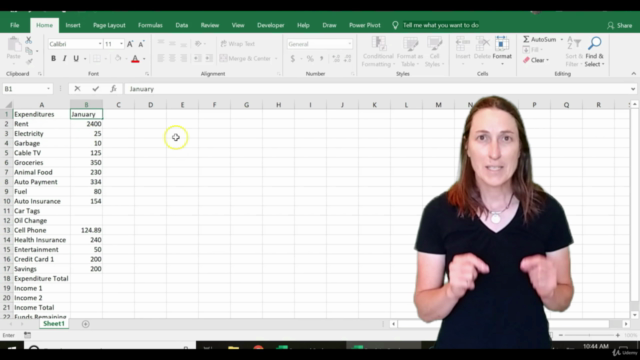Expand the formula bar chevron
The height and width of the screenshot is (360, 640).
click(633, 89)
